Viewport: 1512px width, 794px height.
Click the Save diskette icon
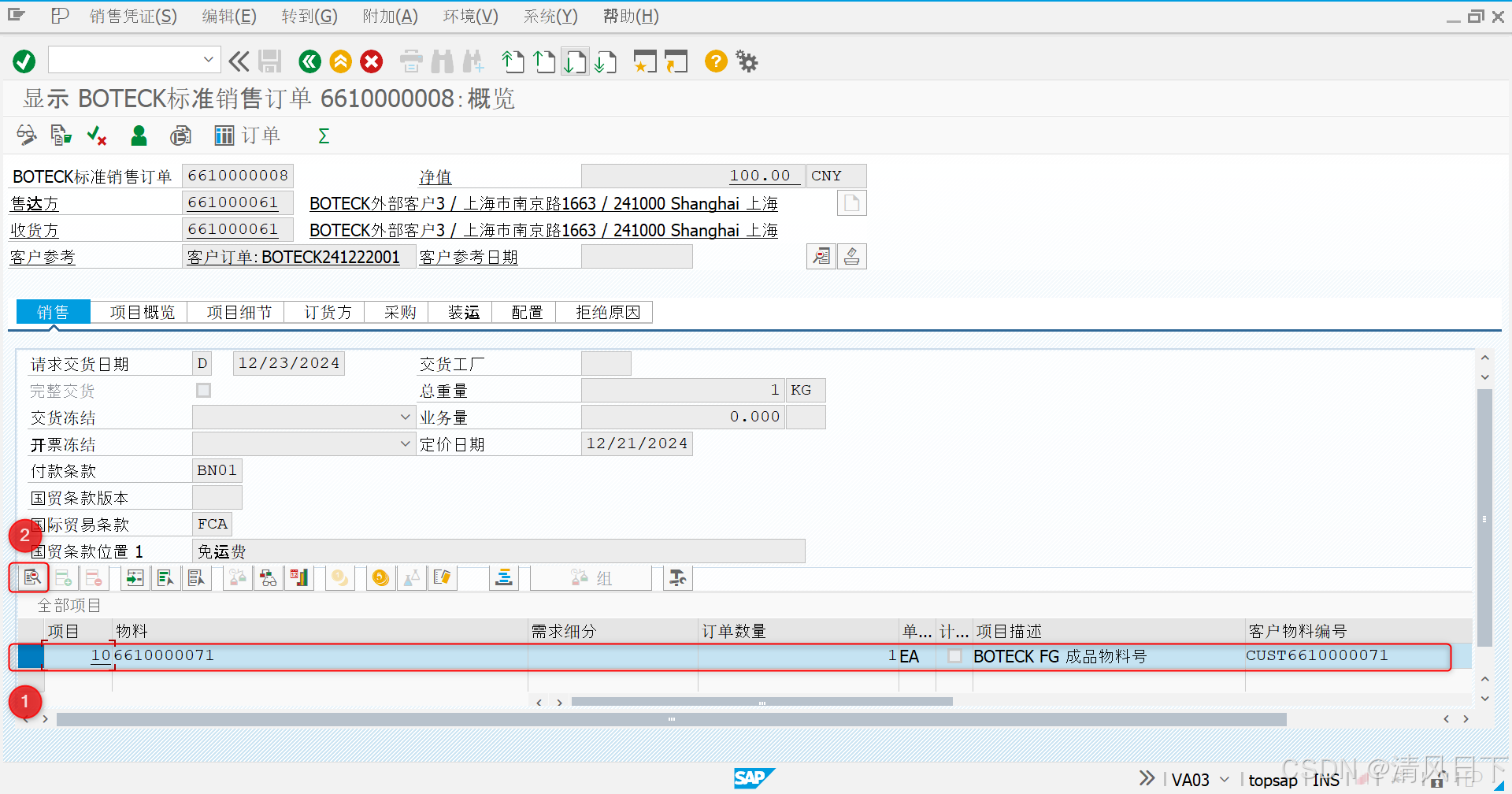pyautogui.click(x=270, y=61)
